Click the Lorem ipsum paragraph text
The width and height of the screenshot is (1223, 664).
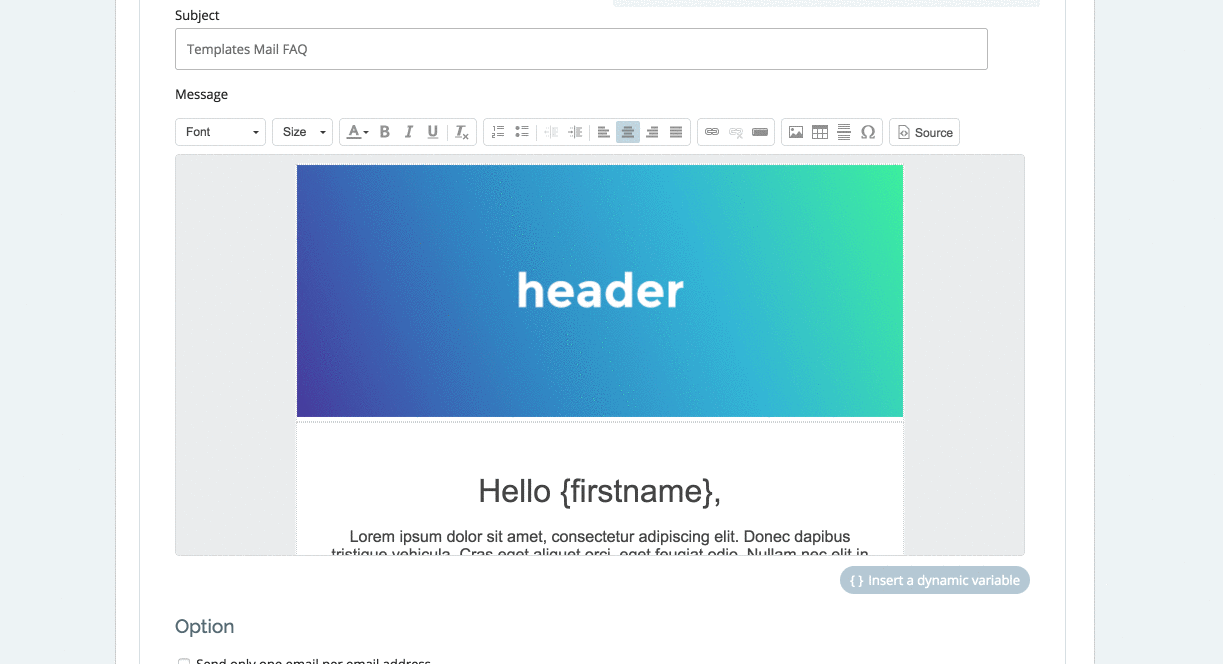[600, 544]
